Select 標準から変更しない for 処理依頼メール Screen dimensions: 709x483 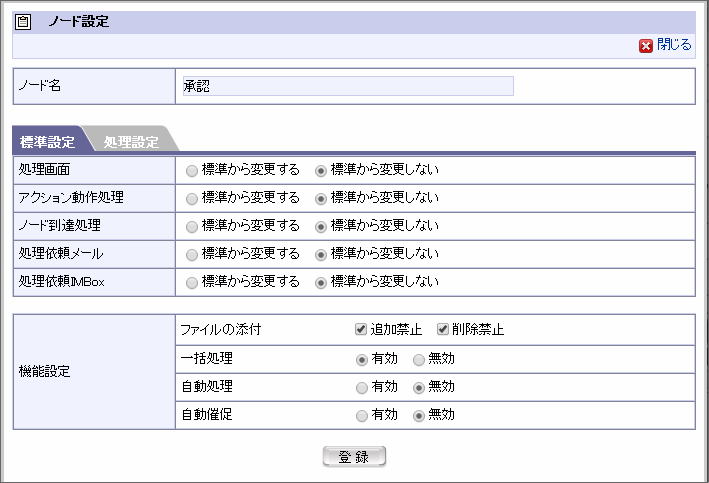[x=321, y=255]
